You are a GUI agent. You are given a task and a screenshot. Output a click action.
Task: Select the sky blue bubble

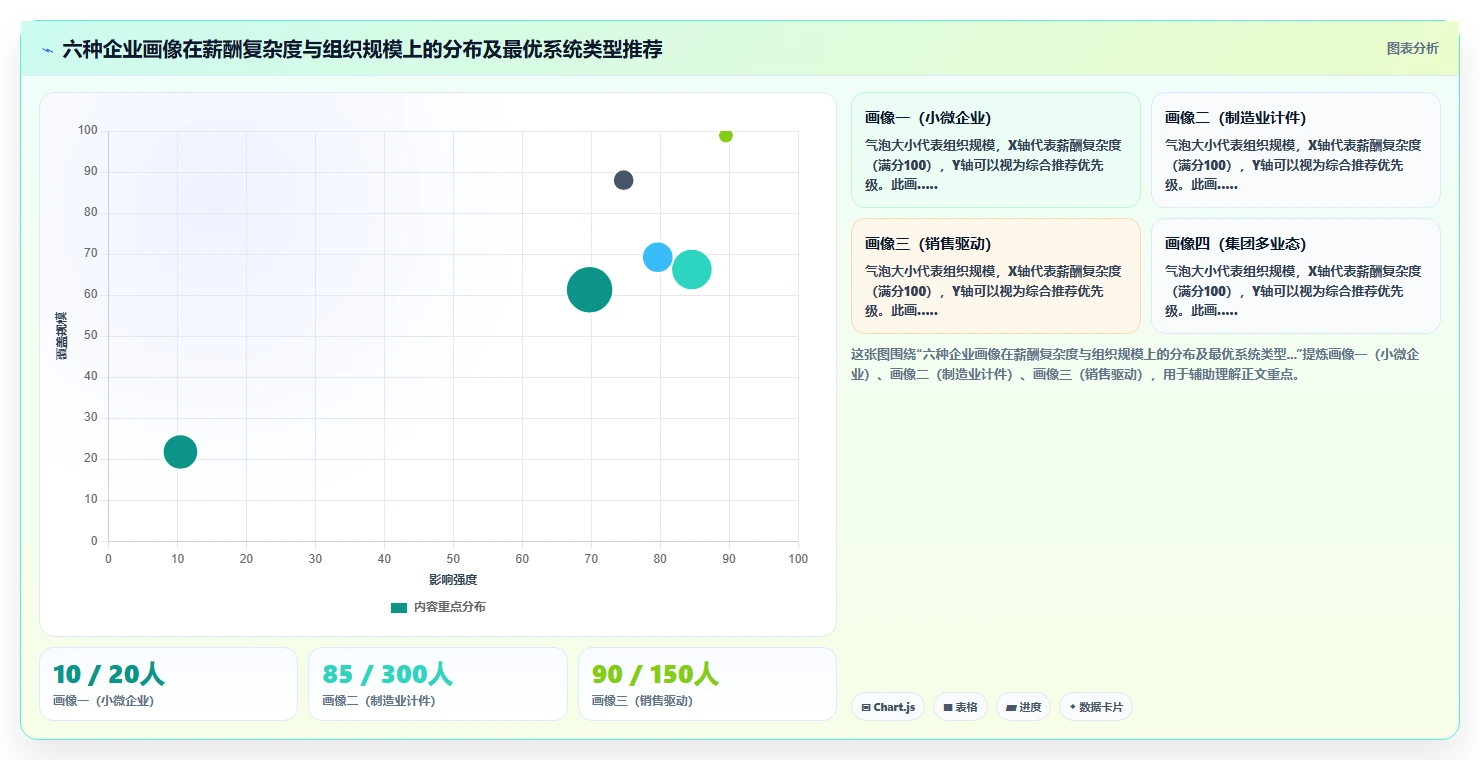click(657, 257)
